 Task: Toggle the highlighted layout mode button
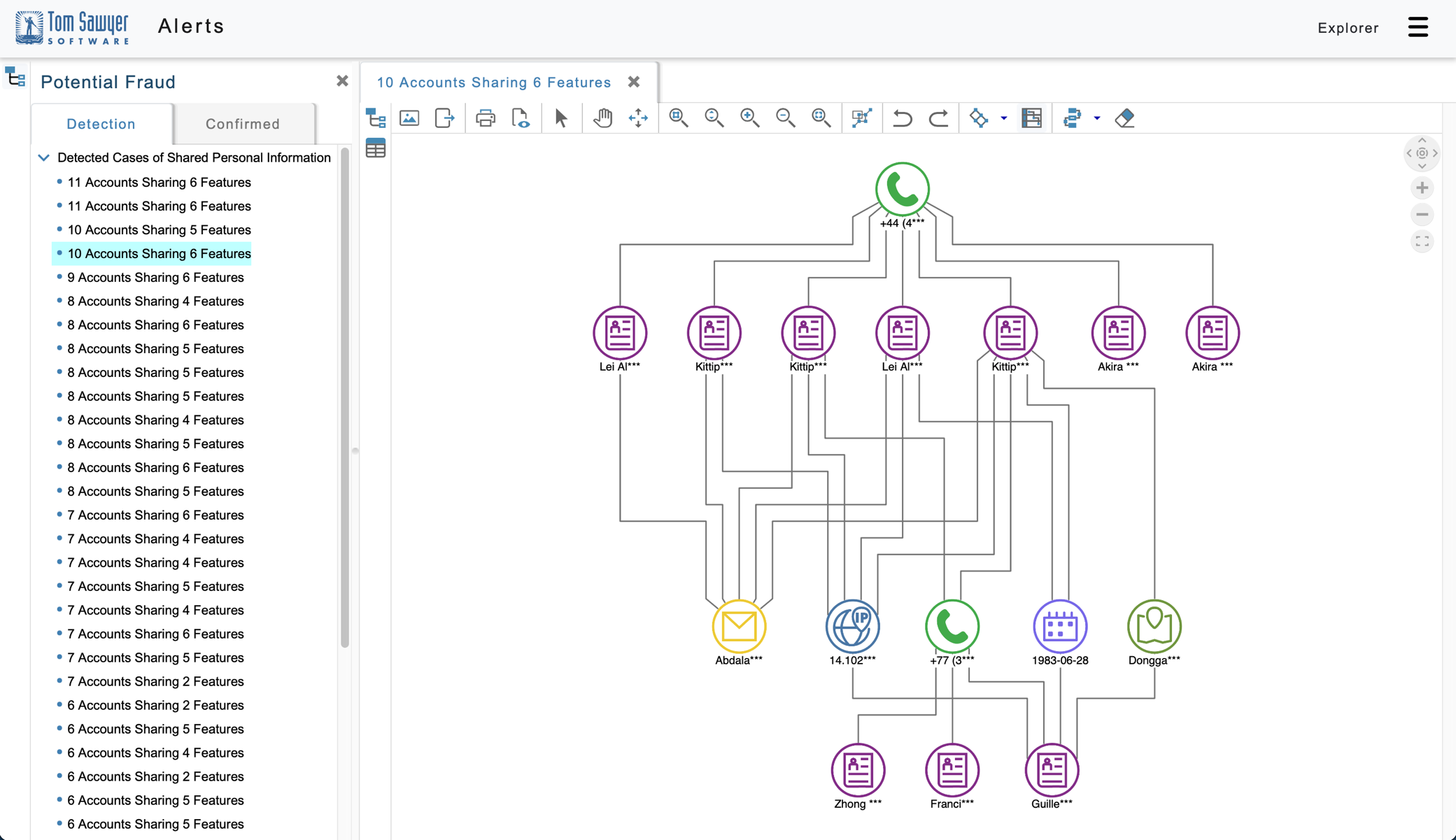1031,118
